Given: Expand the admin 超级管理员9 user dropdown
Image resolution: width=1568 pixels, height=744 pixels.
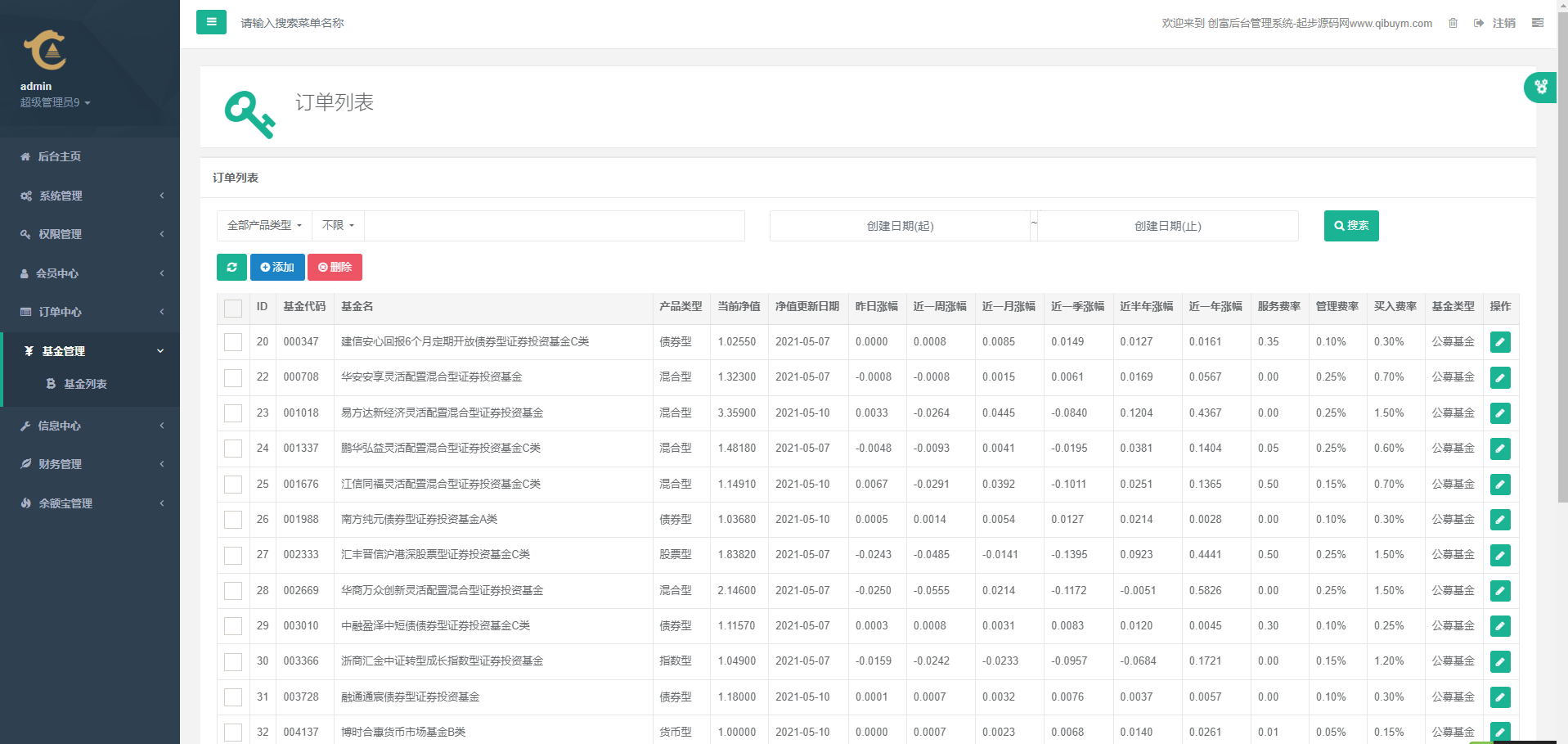Looking at the screenshot, I should point(55,102).
